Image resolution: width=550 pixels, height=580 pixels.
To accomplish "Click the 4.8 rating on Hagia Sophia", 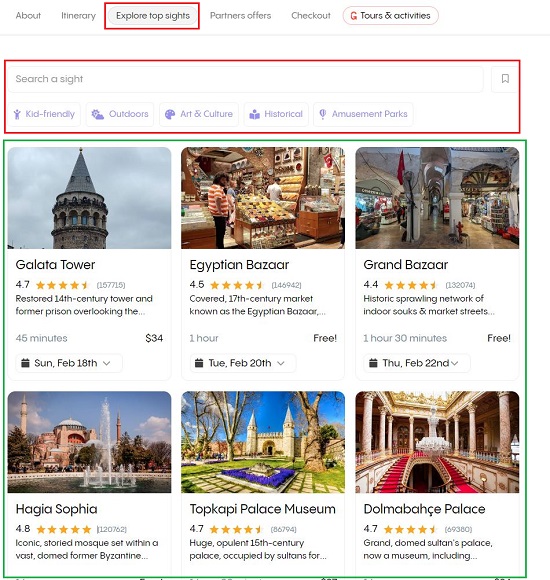I will tap(23, 529).
